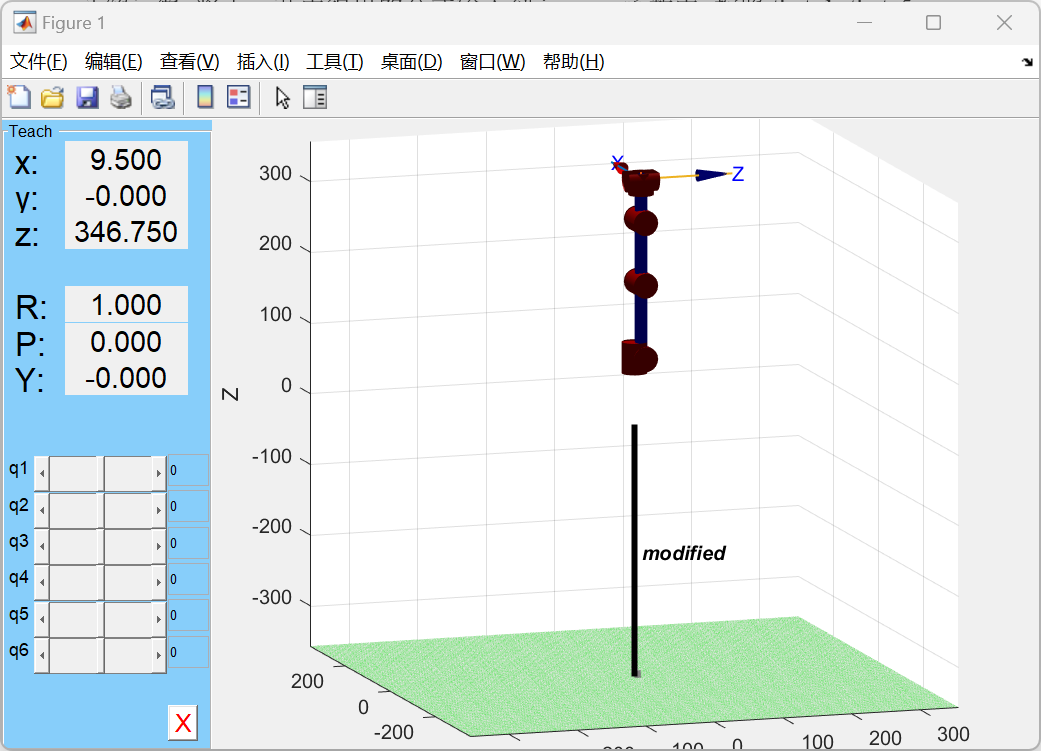
Task: Save the figure with the floppy disk icon
Action: pyautogui.click(x=87, y=98)
